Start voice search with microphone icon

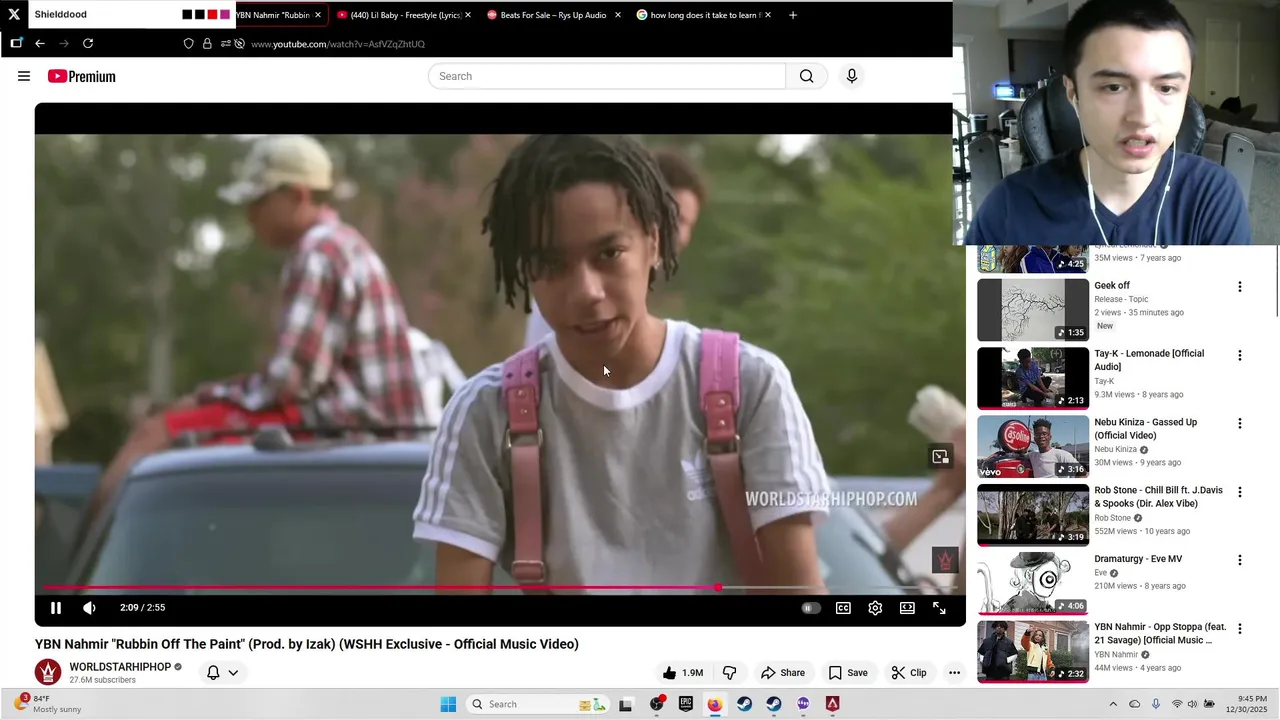852,76
